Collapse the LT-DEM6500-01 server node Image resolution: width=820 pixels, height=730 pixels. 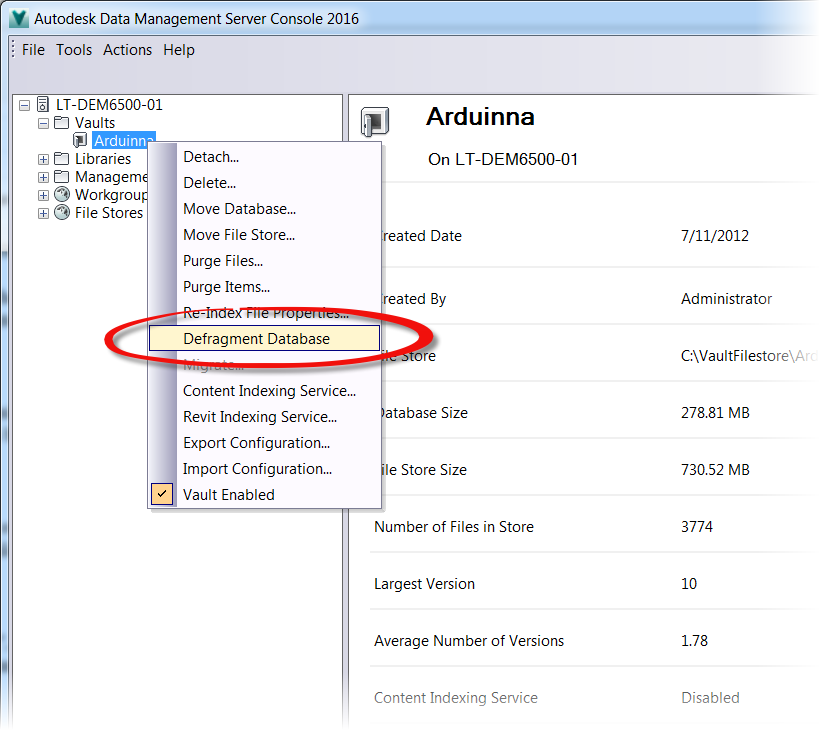(x=24, y=106)
